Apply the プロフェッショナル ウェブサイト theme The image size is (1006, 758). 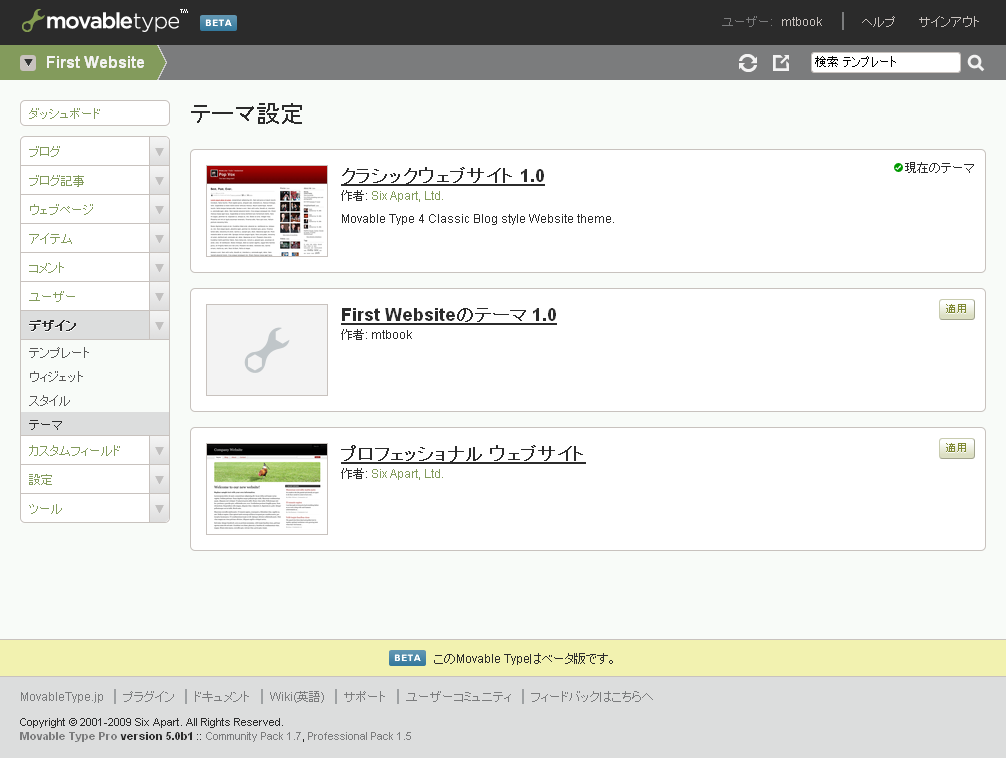957,448
